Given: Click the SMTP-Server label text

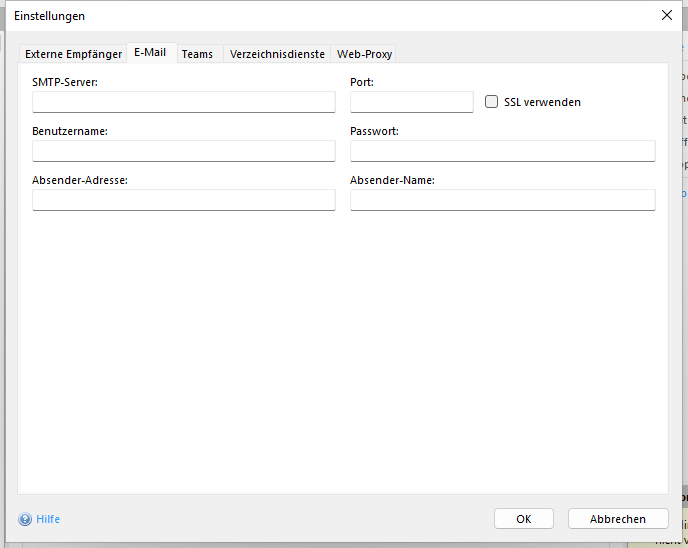Looking at the screenshot, I should (x=65, y=81).
